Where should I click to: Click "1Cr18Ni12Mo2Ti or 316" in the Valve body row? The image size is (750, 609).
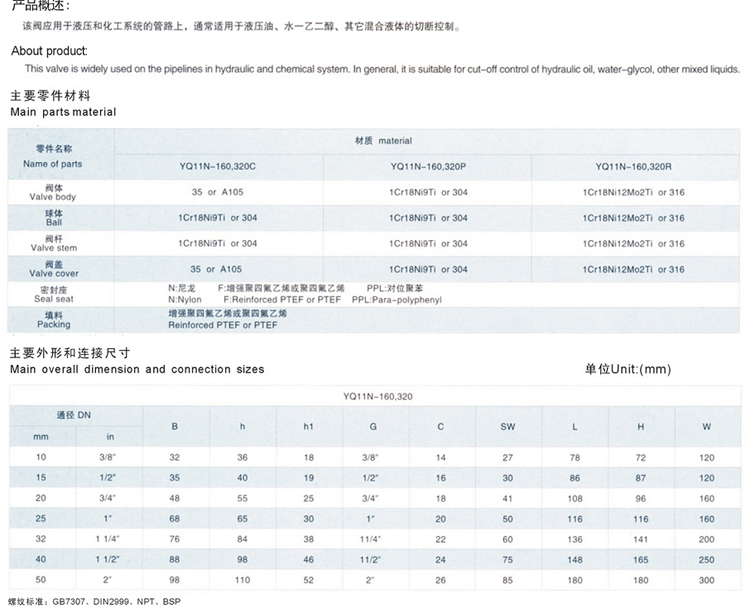[633, 192]
